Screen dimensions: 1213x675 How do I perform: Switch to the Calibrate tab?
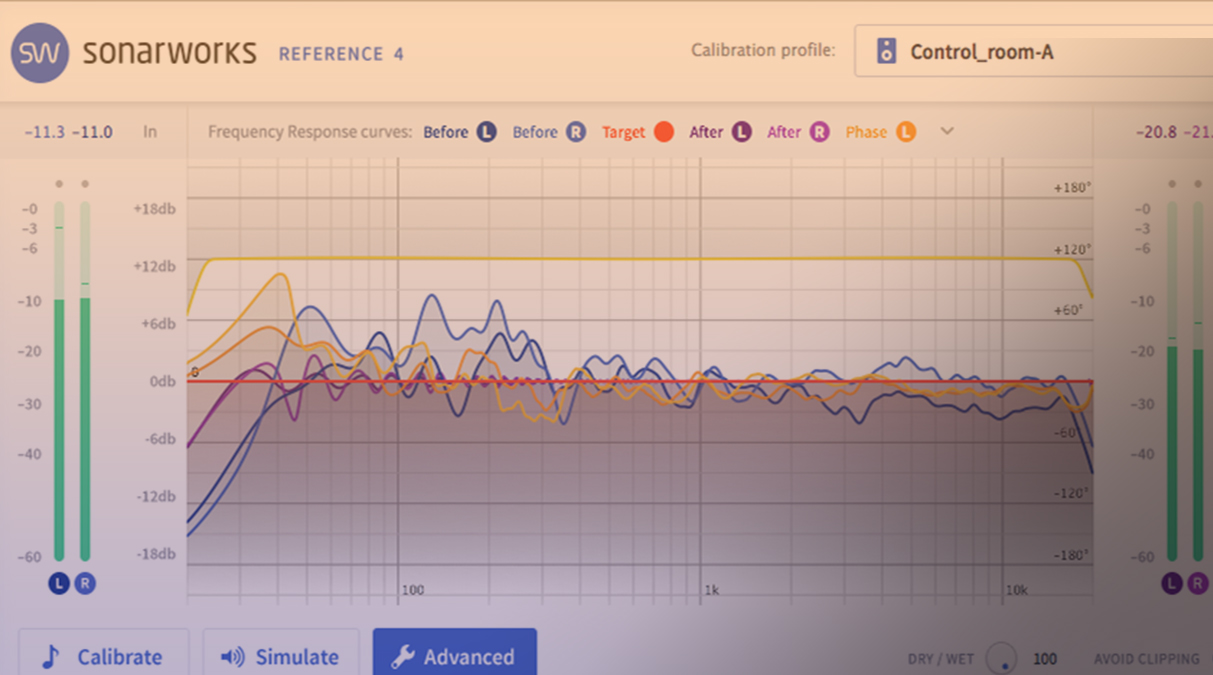point(104,657)
